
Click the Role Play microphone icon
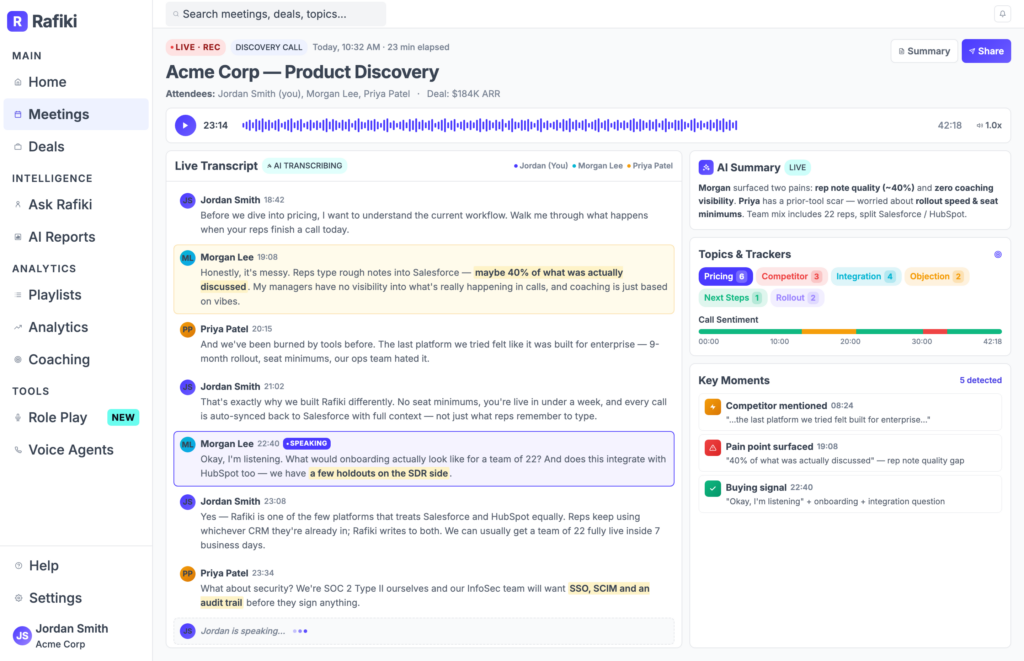(x=18, y=417)
